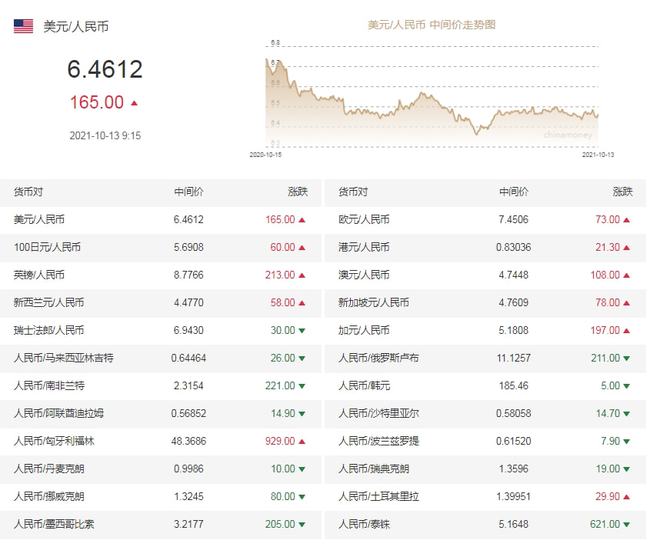Click left 货币对 column header
The width and height of the screenshot is (650, 547).
tap(28, 192)
